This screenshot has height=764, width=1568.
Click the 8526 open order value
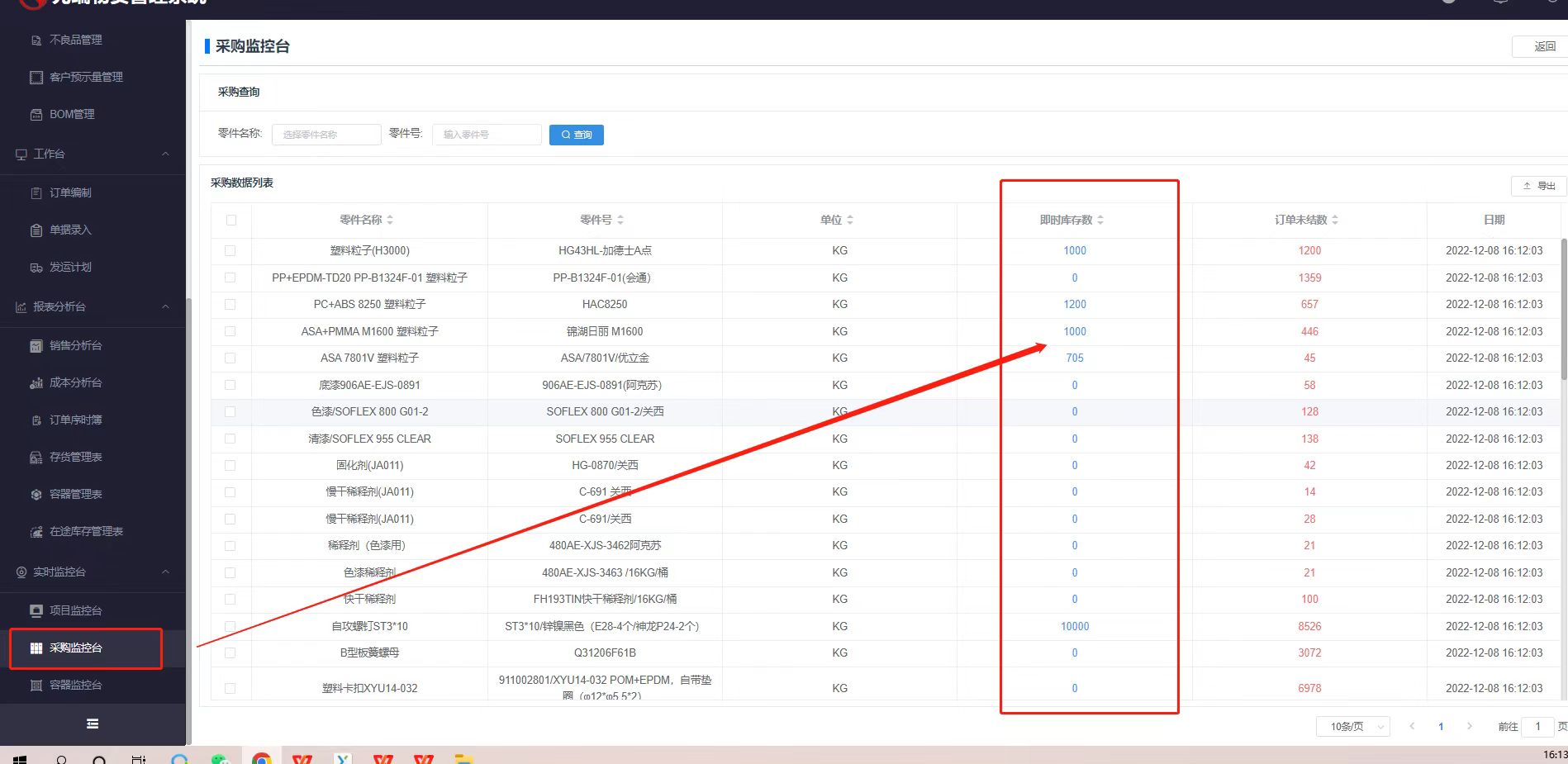click(x=1309, y=626)
